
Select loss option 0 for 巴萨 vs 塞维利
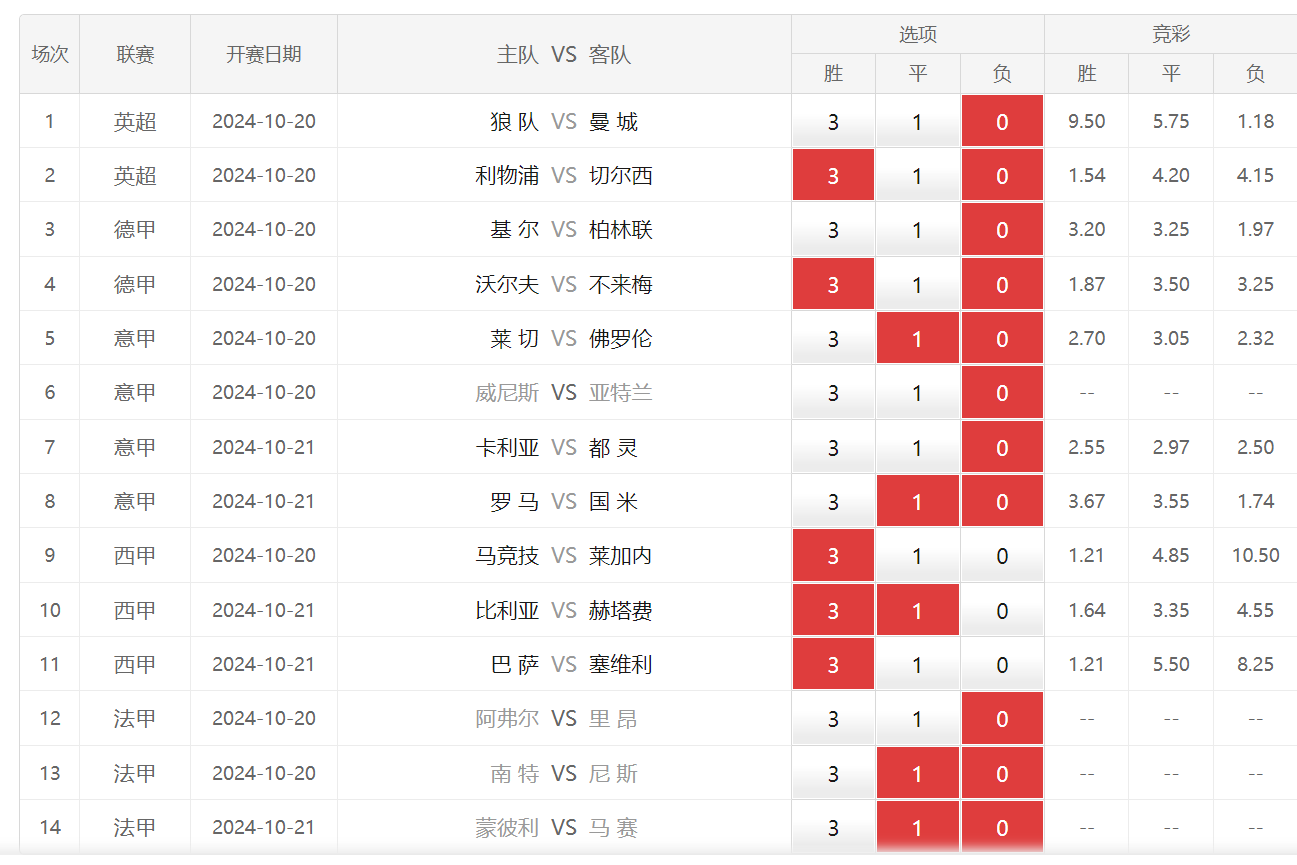tap(1002, 665)
